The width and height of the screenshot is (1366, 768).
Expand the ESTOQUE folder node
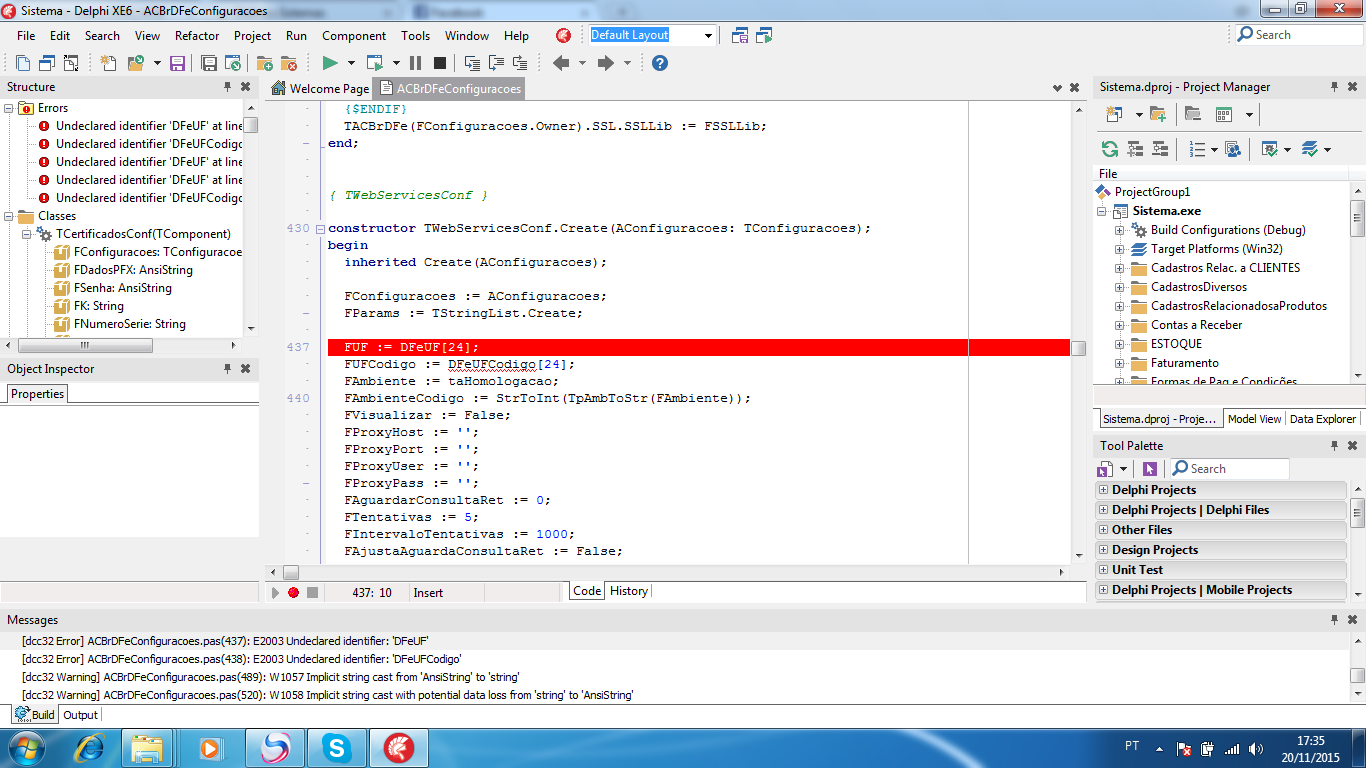tap(1120, 344)
